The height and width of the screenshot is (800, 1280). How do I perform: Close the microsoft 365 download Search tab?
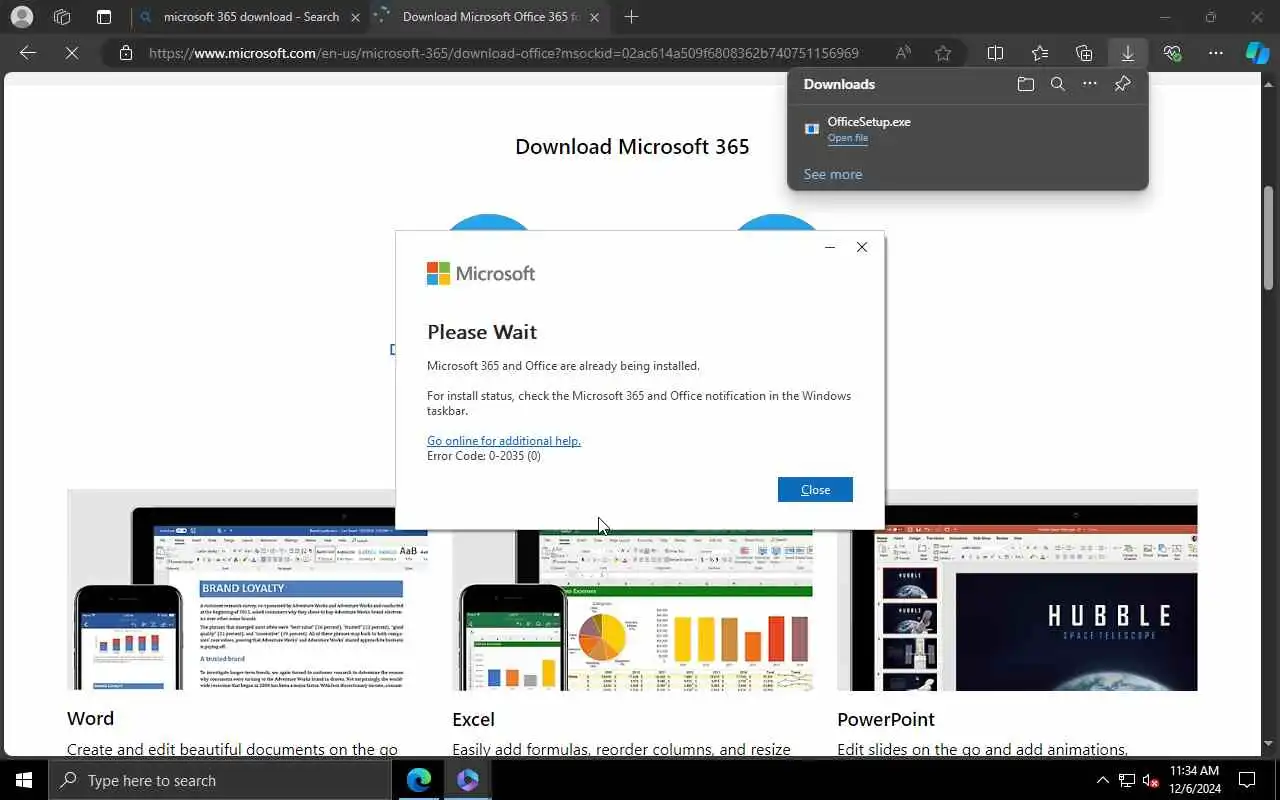(x=355, y=17)
